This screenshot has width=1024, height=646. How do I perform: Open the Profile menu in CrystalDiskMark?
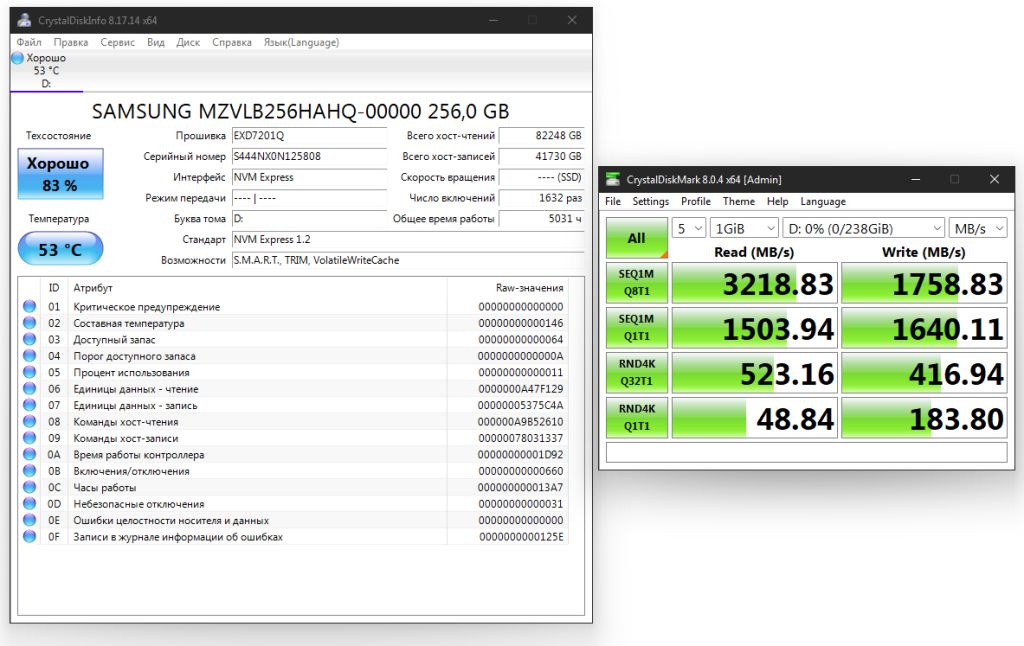[696, 201]
